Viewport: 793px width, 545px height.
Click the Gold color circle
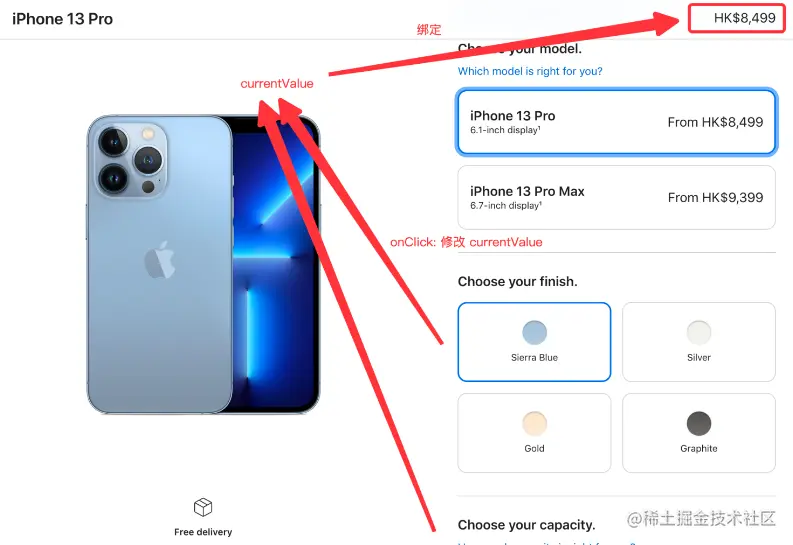(x=534, y=424)
